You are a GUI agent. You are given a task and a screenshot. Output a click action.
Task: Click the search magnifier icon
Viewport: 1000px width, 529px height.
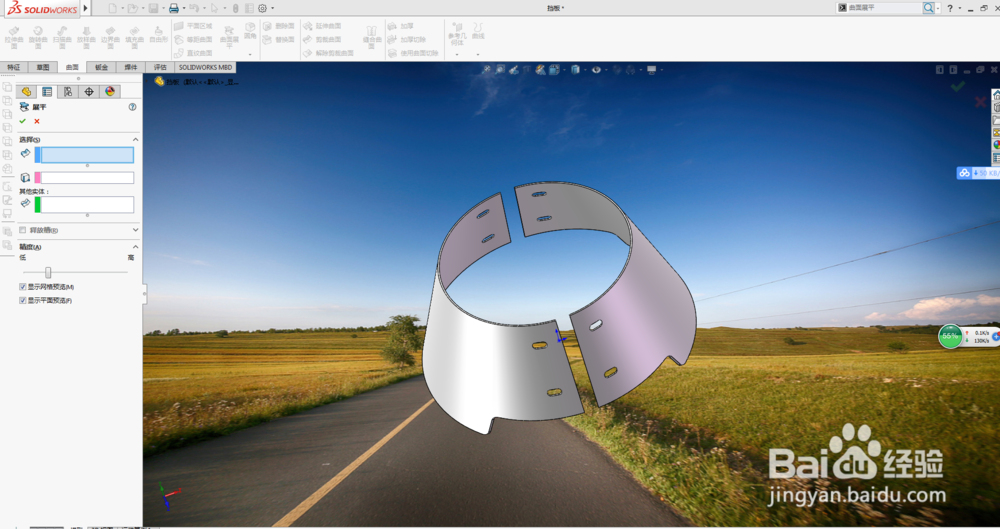929,8
